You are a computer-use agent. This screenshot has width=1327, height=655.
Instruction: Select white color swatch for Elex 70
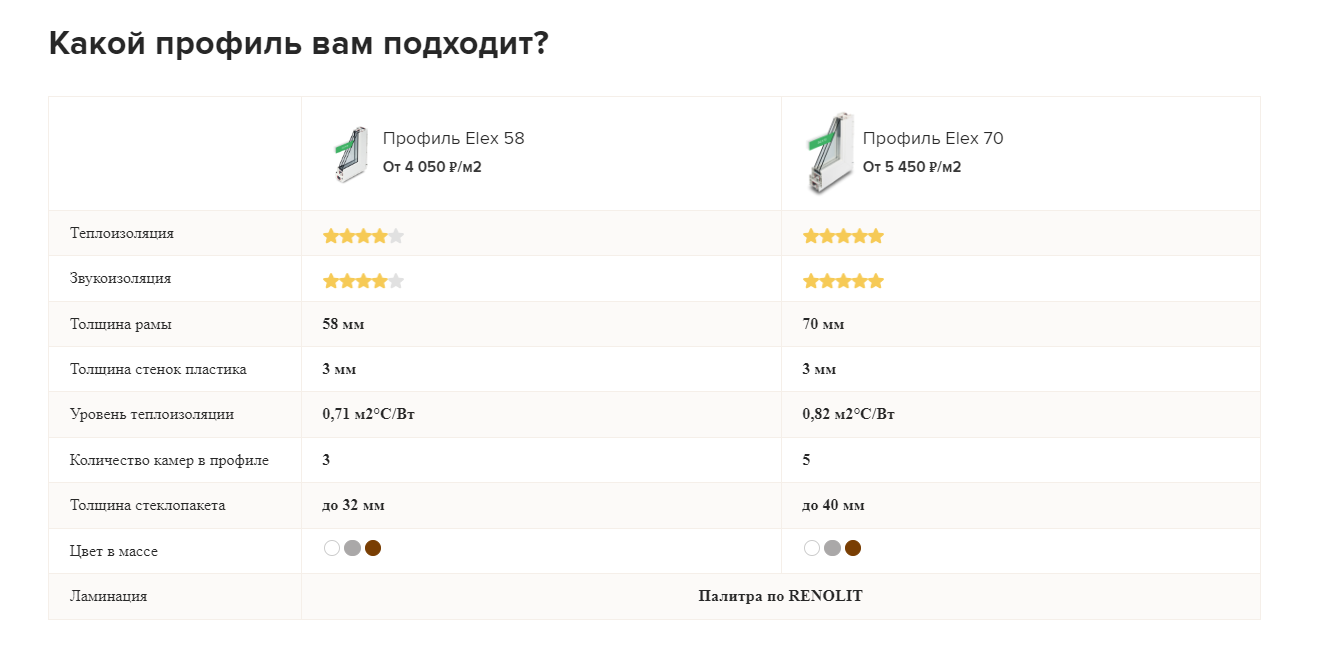click(812, 548)
